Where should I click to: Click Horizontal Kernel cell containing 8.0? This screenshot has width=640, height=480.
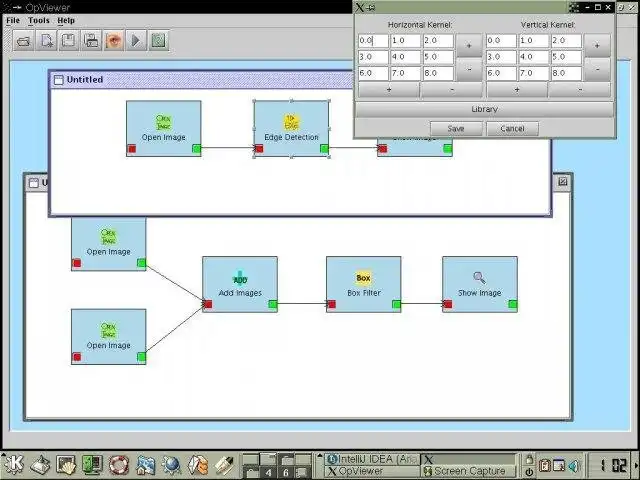click(x=438, y=73)
